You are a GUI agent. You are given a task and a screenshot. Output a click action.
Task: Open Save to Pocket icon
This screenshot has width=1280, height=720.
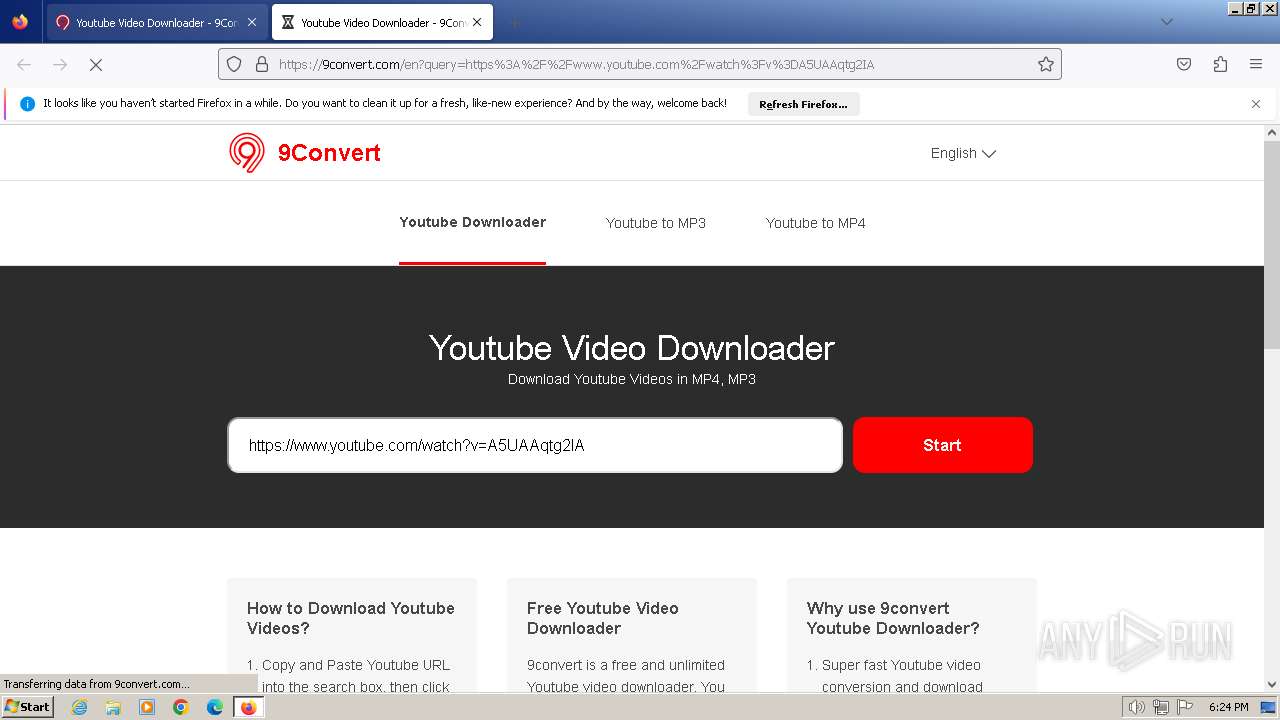[1184, 64]
